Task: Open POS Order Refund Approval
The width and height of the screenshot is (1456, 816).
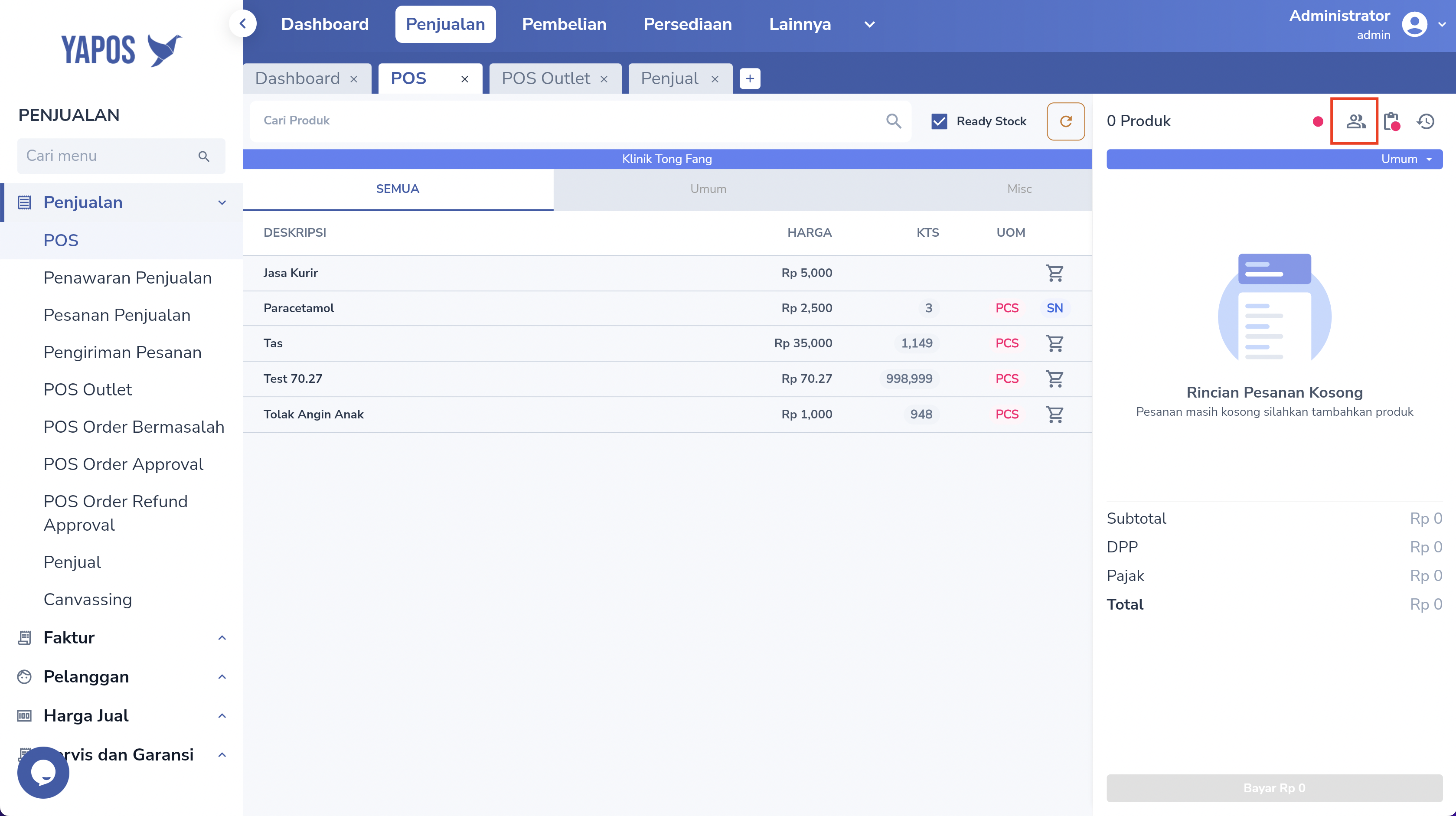Action: (x=115, y=513)
